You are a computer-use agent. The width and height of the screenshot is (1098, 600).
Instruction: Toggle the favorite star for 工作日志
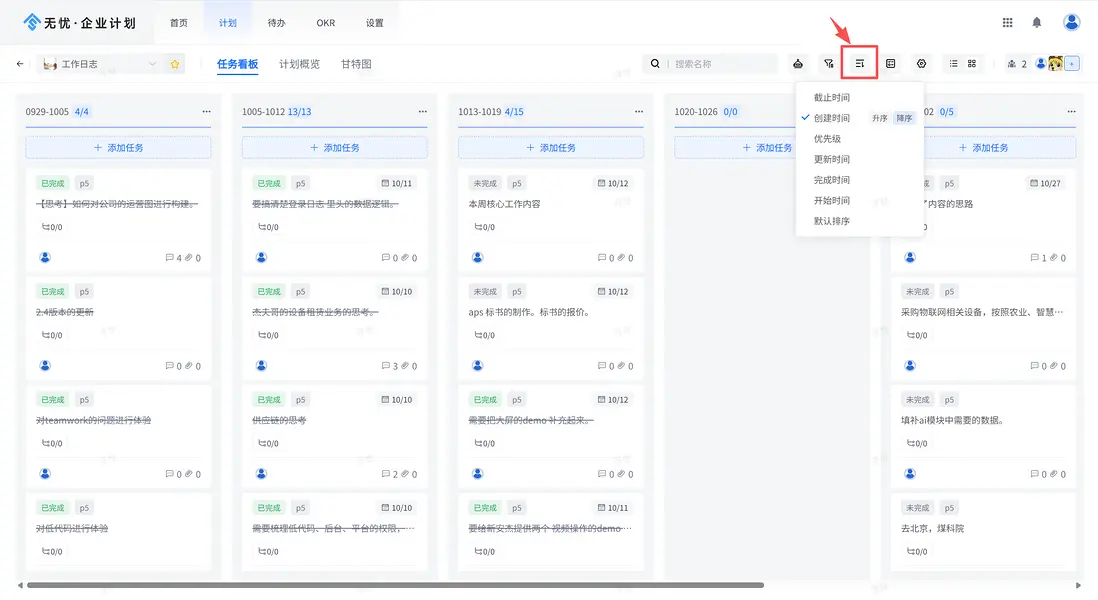click(174, 64)
